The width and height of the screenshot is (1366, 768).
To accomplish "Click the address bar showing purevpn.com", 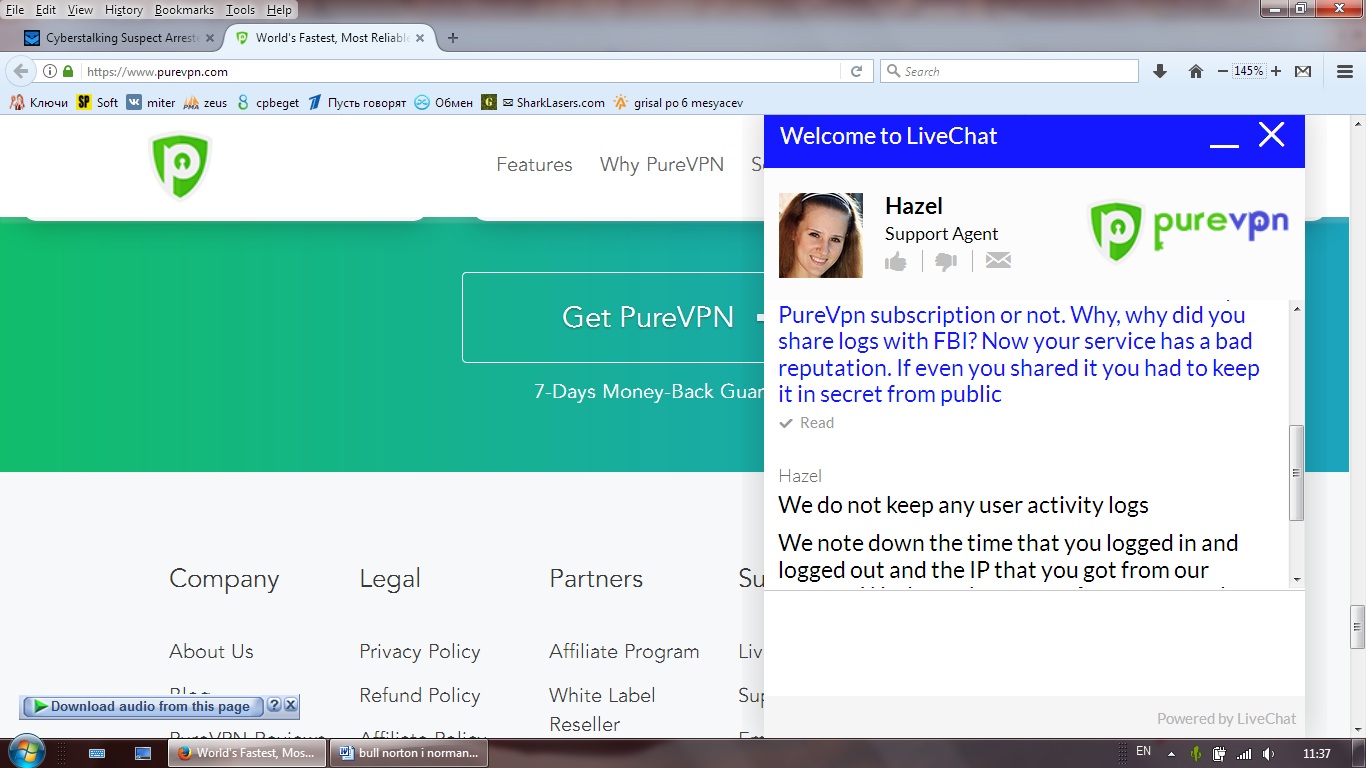I will (460, 71).
